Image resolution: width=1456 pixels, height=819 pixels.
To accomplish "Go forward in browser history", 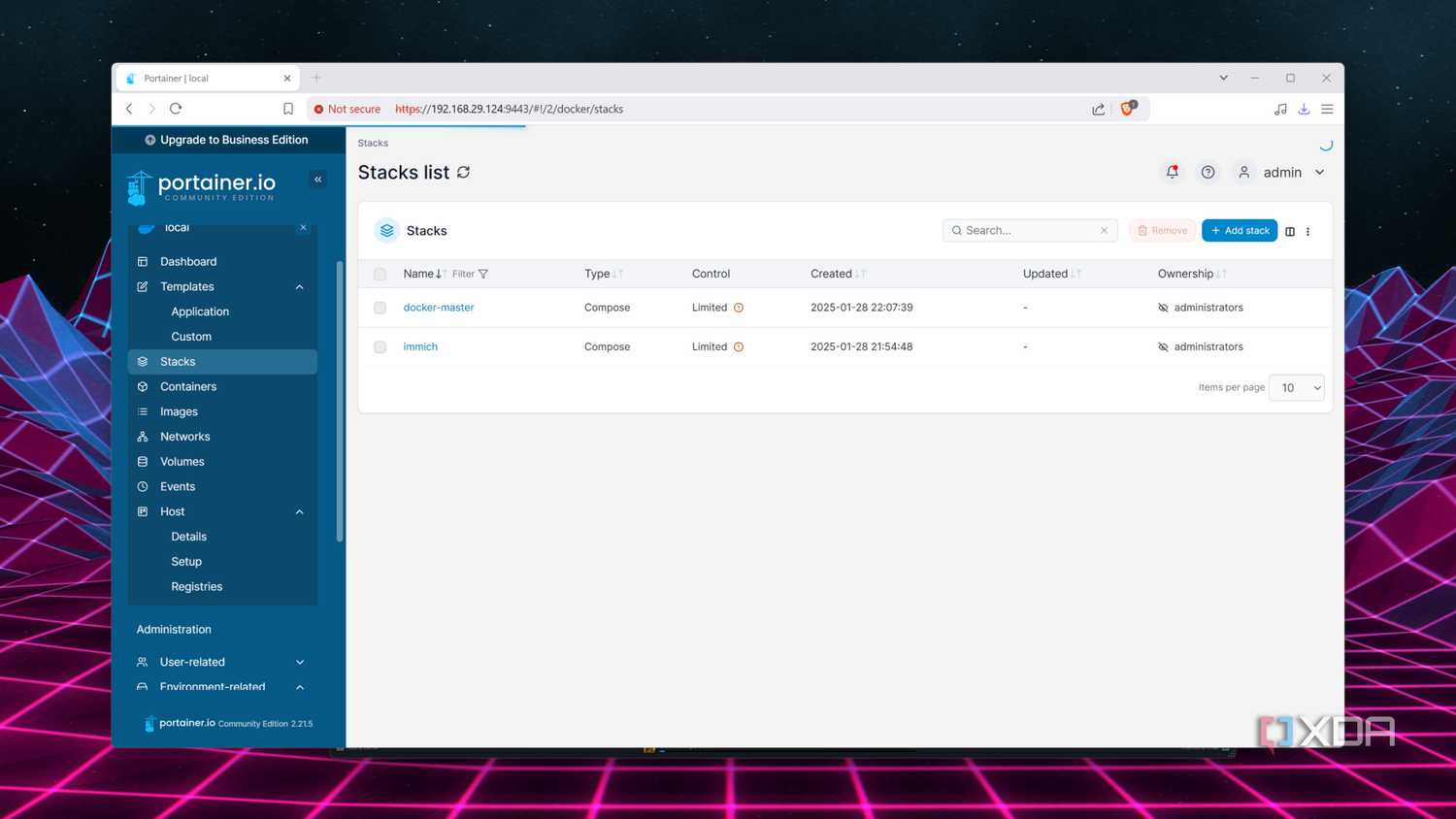I will coord(151,109).
